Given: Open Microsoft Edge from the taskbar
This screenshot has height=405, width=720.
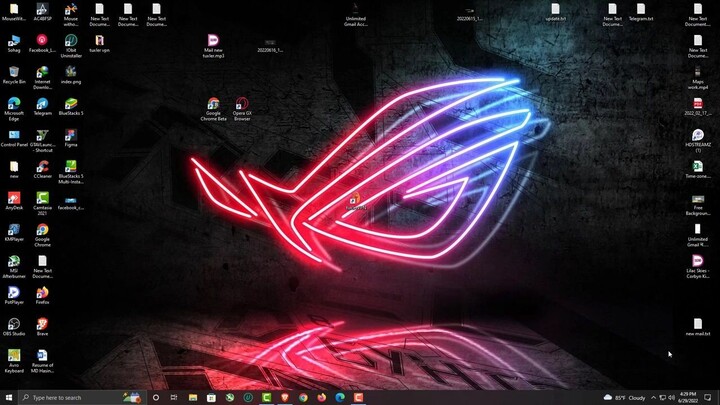Looking at the screenshot, I should [x=340, y=397].
